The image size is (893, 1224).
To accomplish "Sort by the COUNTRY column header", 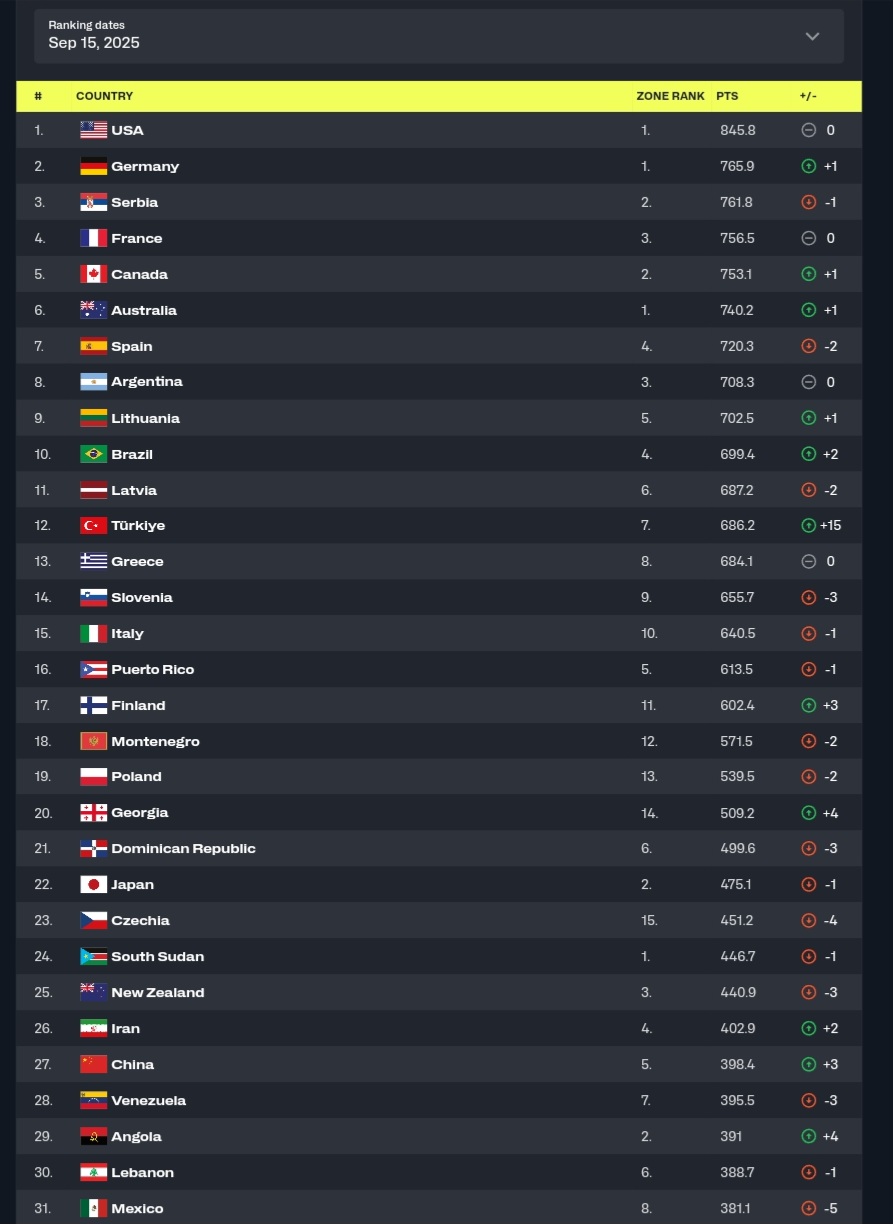I will click(x=104, y=96).
